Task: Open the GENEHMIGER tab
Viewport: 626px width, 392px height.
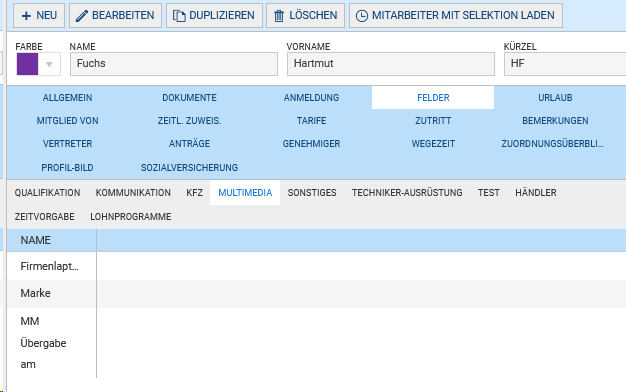Action: tap(311, 144)
